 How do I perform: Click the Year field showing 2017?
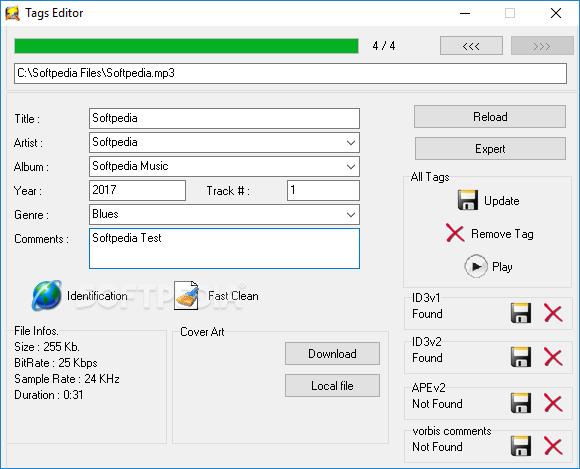[137, 190]
